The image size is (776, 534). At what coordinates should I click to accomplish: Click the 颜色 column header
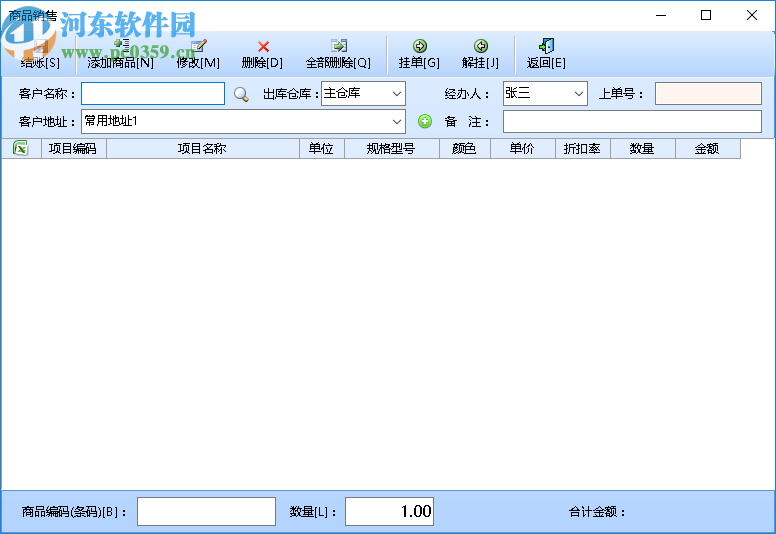465,148
